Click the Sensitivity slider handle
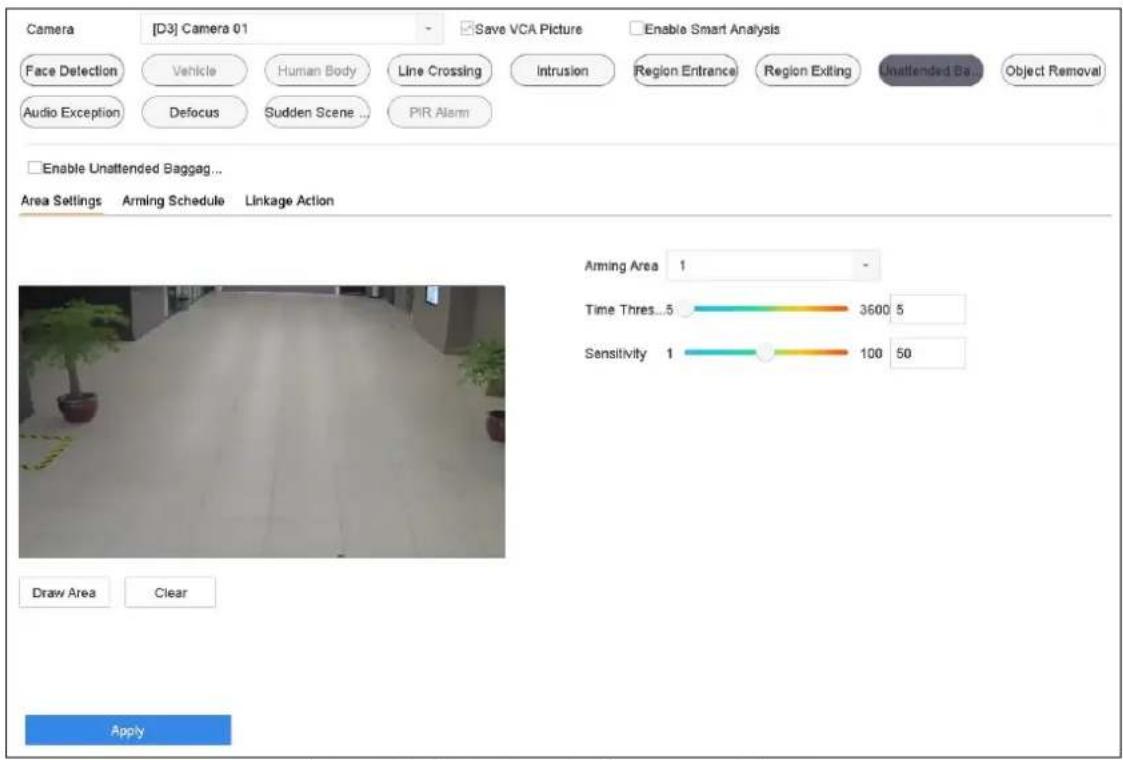Screen dimensions: 1123x760 click(765, 352)
